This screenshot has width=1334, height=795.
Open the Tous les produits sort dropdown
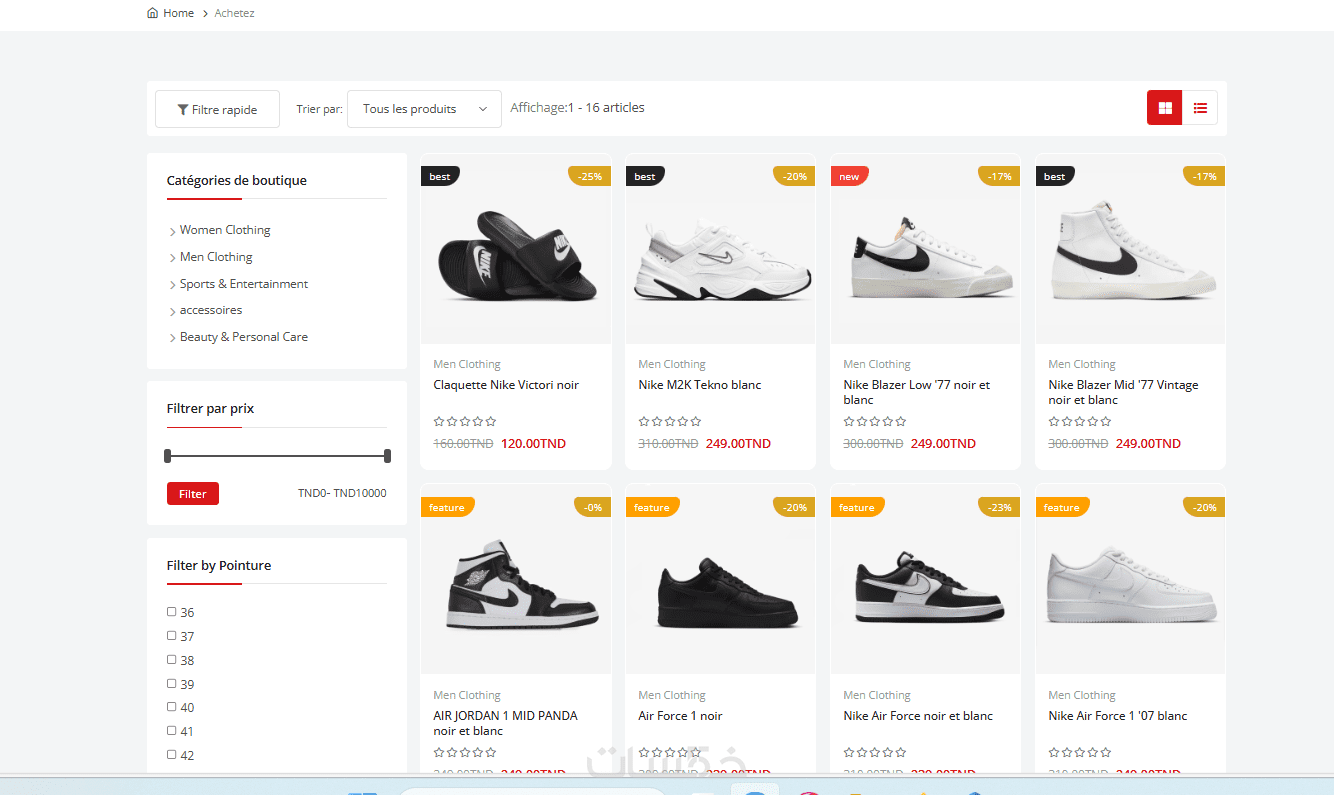(x=424, y=109)
